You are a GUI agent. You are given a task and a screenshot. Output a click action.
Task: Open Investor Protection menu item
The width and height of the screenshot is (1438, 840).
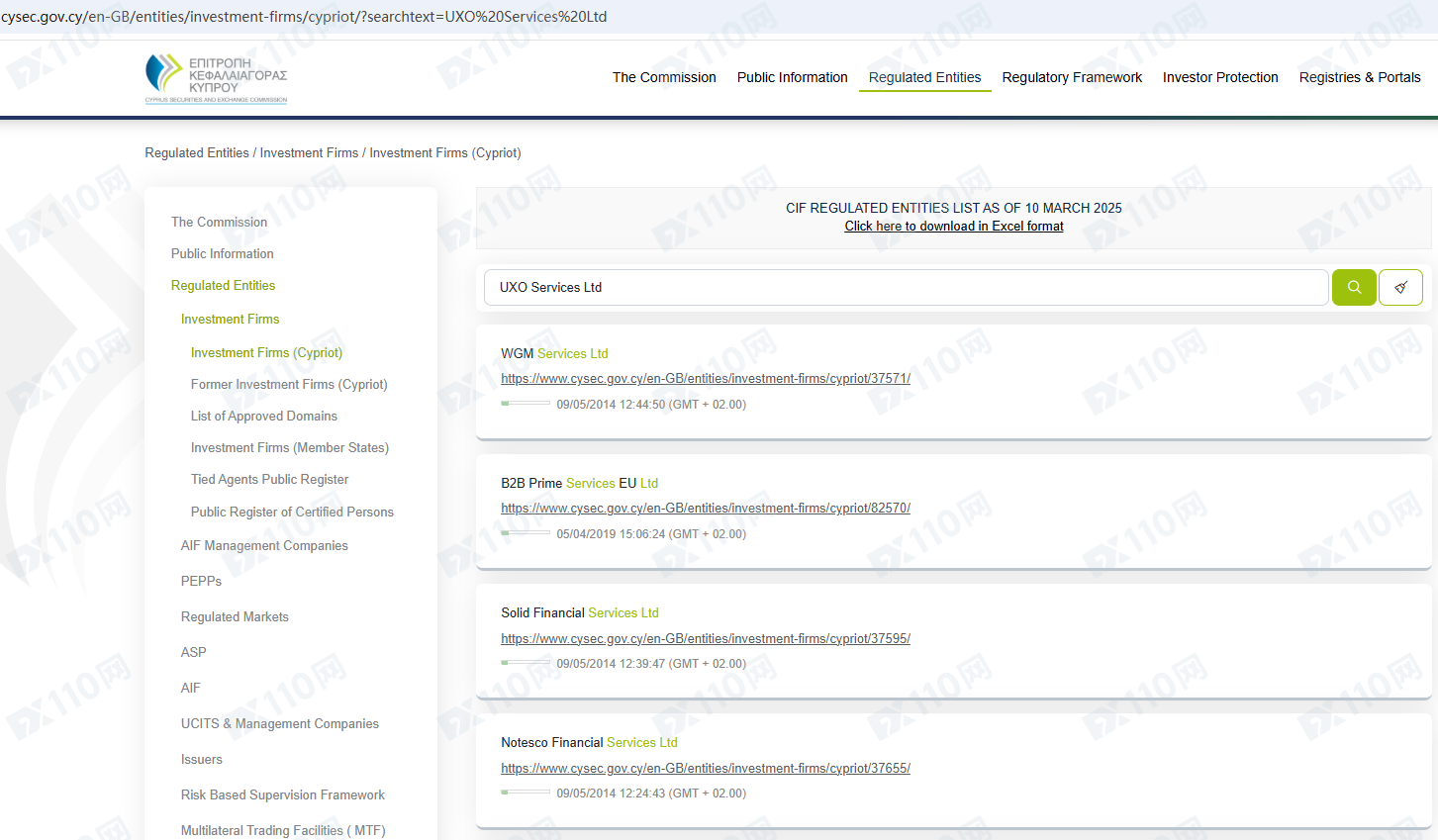coord(1219,77)
